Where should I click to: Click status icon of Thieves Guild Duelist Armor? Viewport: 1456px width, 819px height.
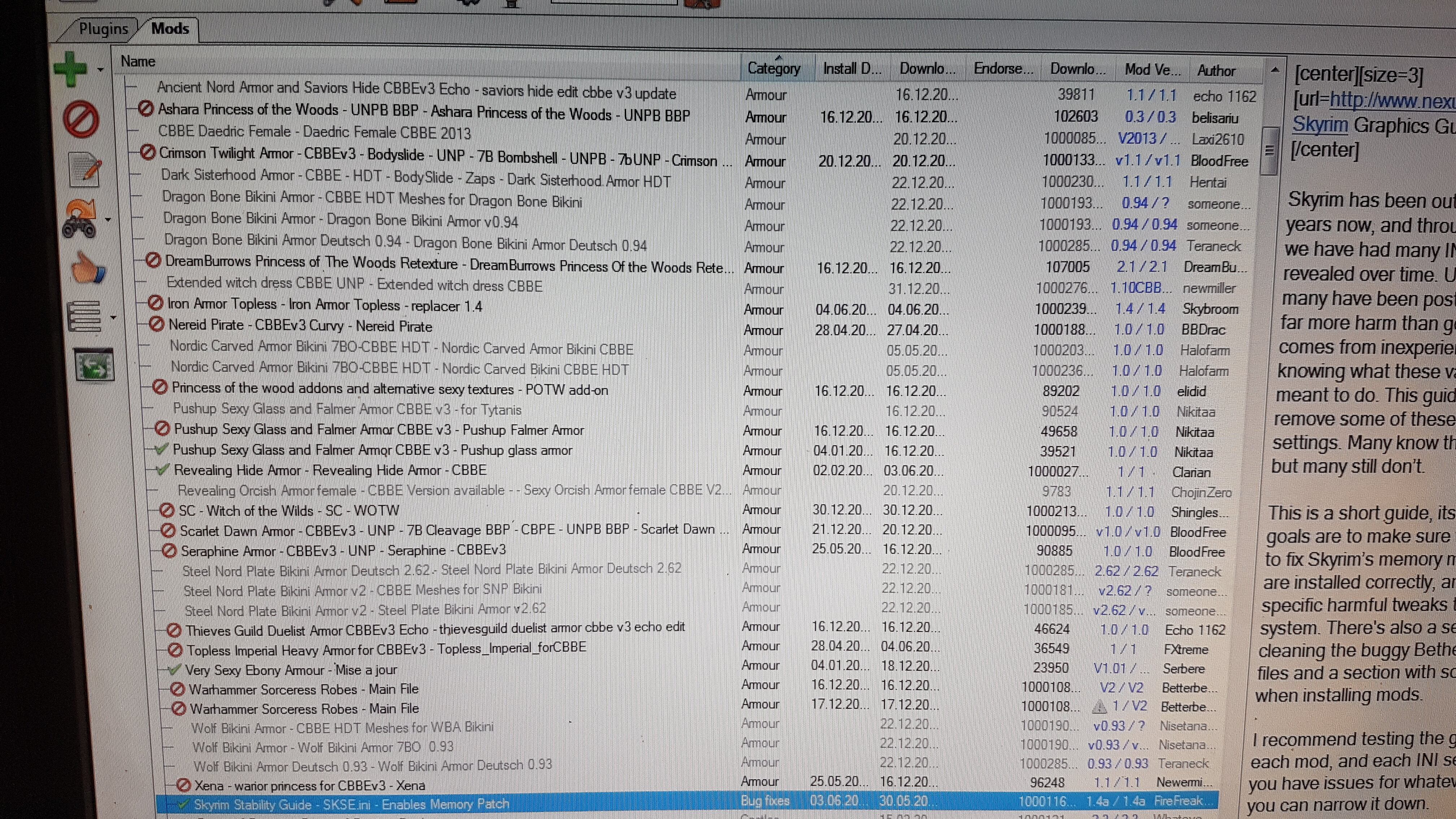tap(174, 630)
